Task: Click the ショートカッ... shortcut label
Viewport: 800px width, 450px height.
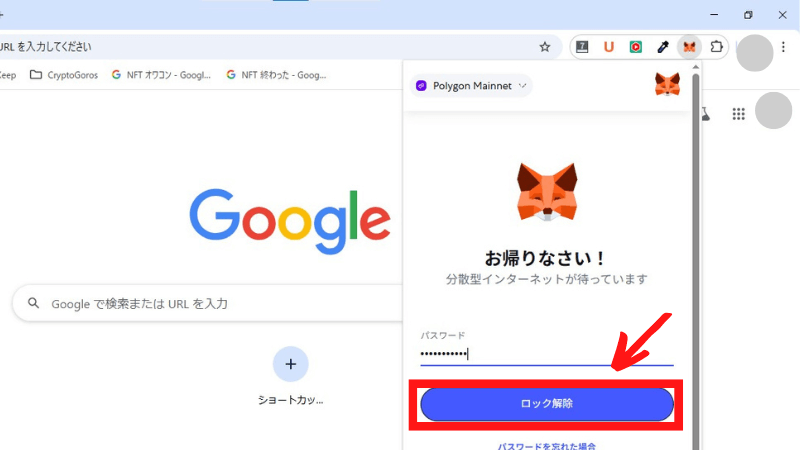Action: (291, 400)
